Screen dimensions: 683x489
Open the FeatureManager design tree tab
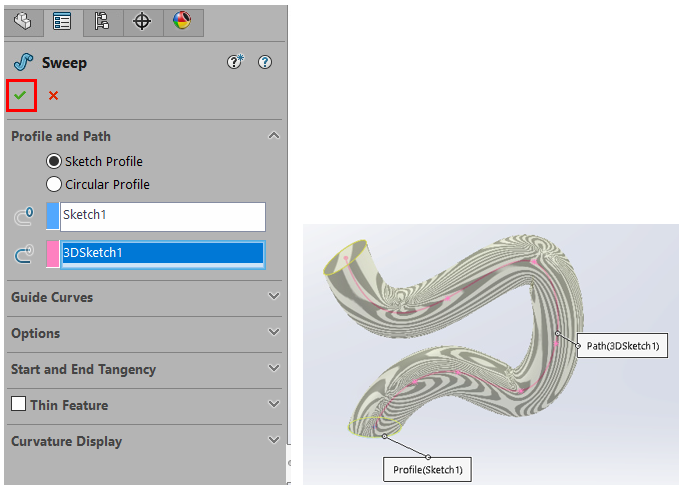coord(24,21)
